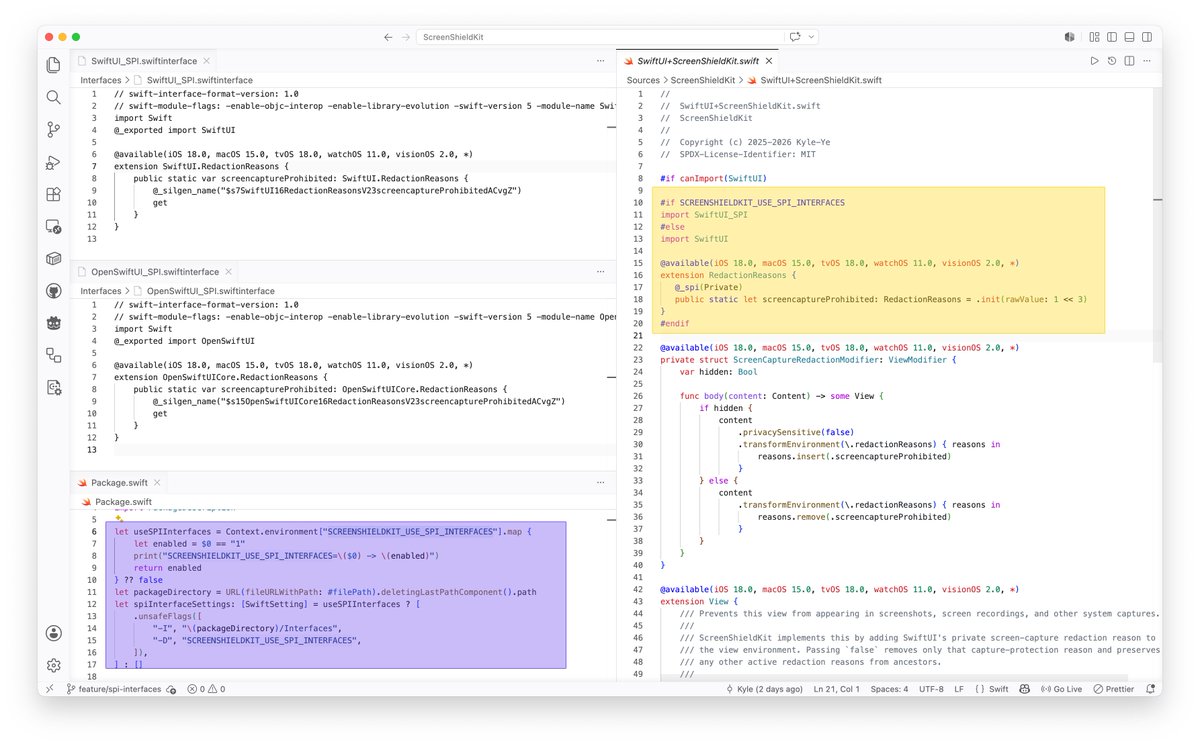
Task: Go back using the left arrow
Action: (388, 37)
